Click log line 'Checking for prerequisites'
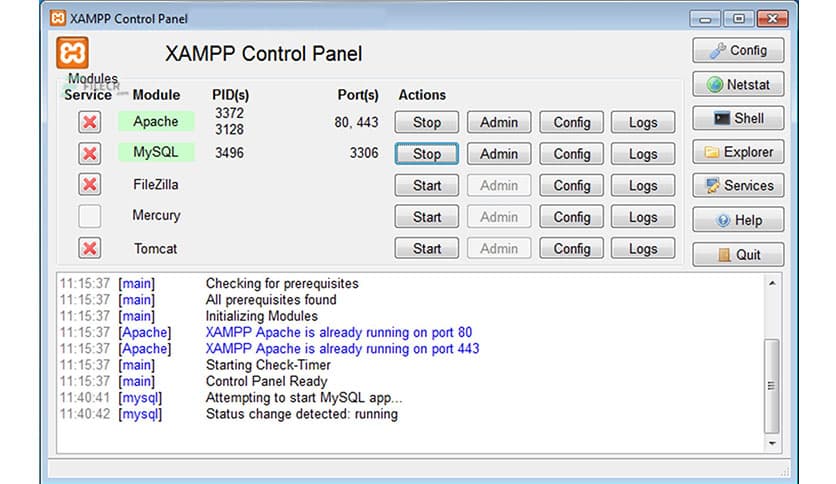This screenshot has width=836, height=484. (x=282, y=283)
